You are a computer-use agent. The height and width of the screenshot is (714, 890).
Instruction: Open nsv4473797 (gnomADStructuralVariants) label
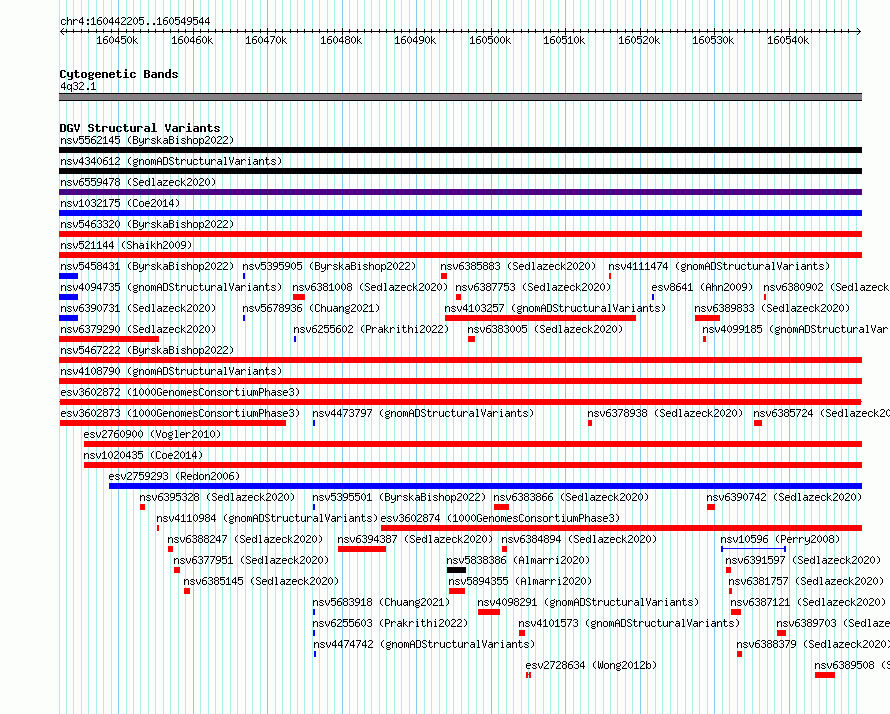pyautogui.click(x=423, y=413)
